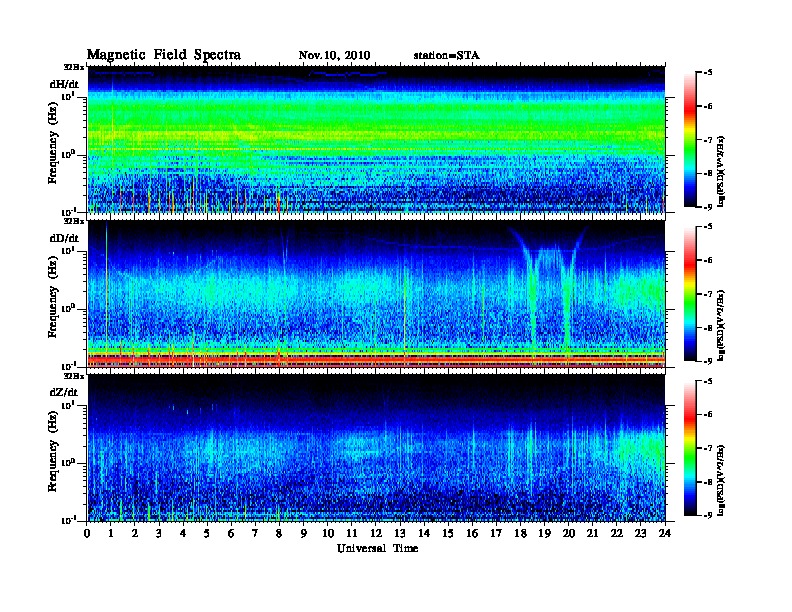Click the dD/dt spectrogram color bar
Image resolution: width=792 pixels, height=612 pixels.
pyautogui.click(x=690, y=293)
